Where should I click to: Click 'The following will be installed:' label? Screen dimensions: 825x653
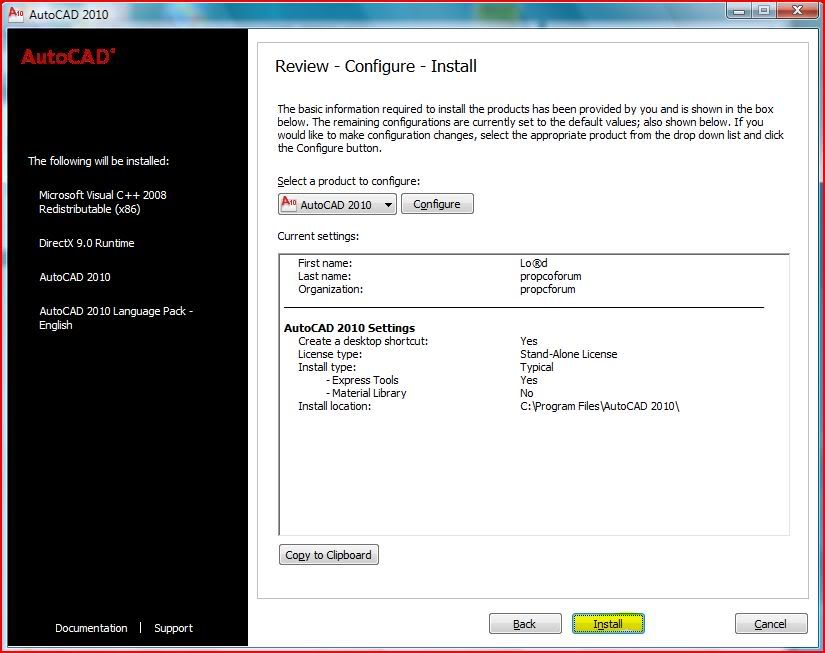[98, 161]
